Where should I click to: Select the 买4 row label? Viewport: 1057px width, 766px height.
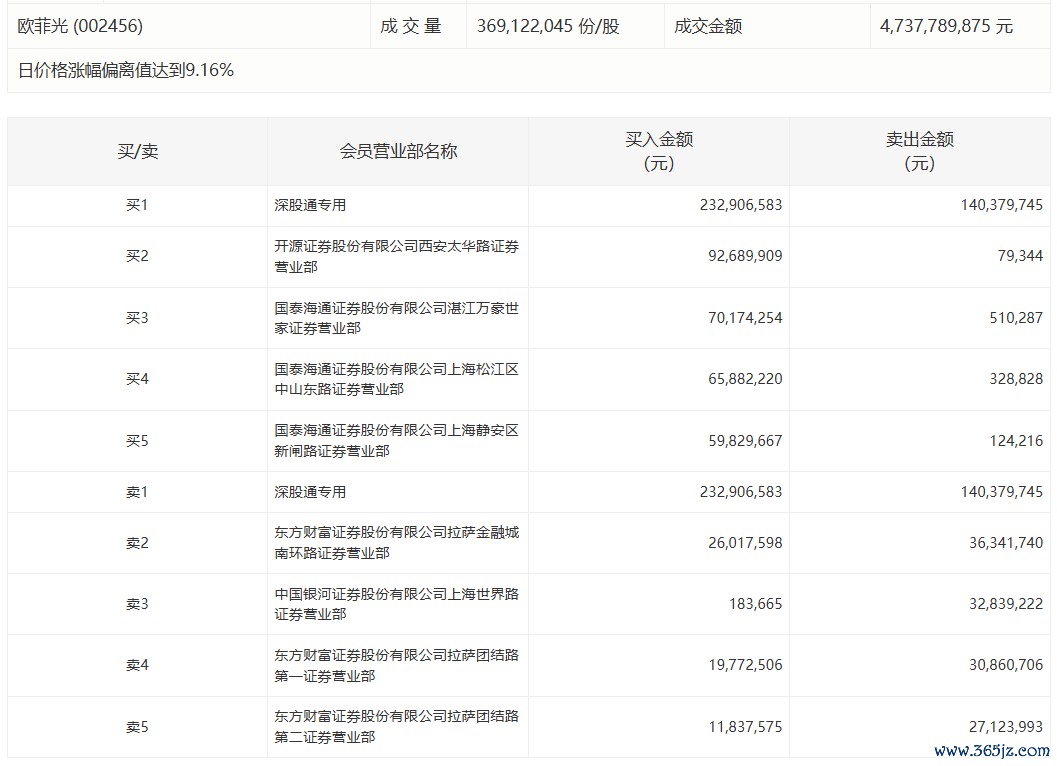(137, 379)
